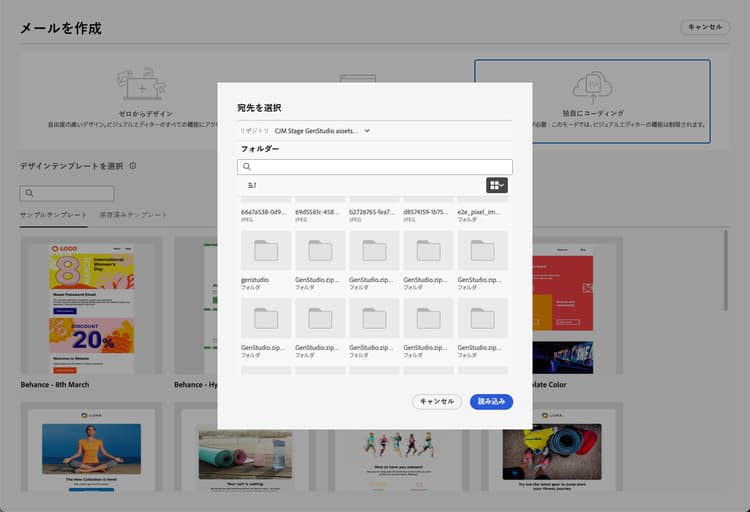
Task: Select the d8574159-1b75 JPEG file name
Action: point(426,212)
